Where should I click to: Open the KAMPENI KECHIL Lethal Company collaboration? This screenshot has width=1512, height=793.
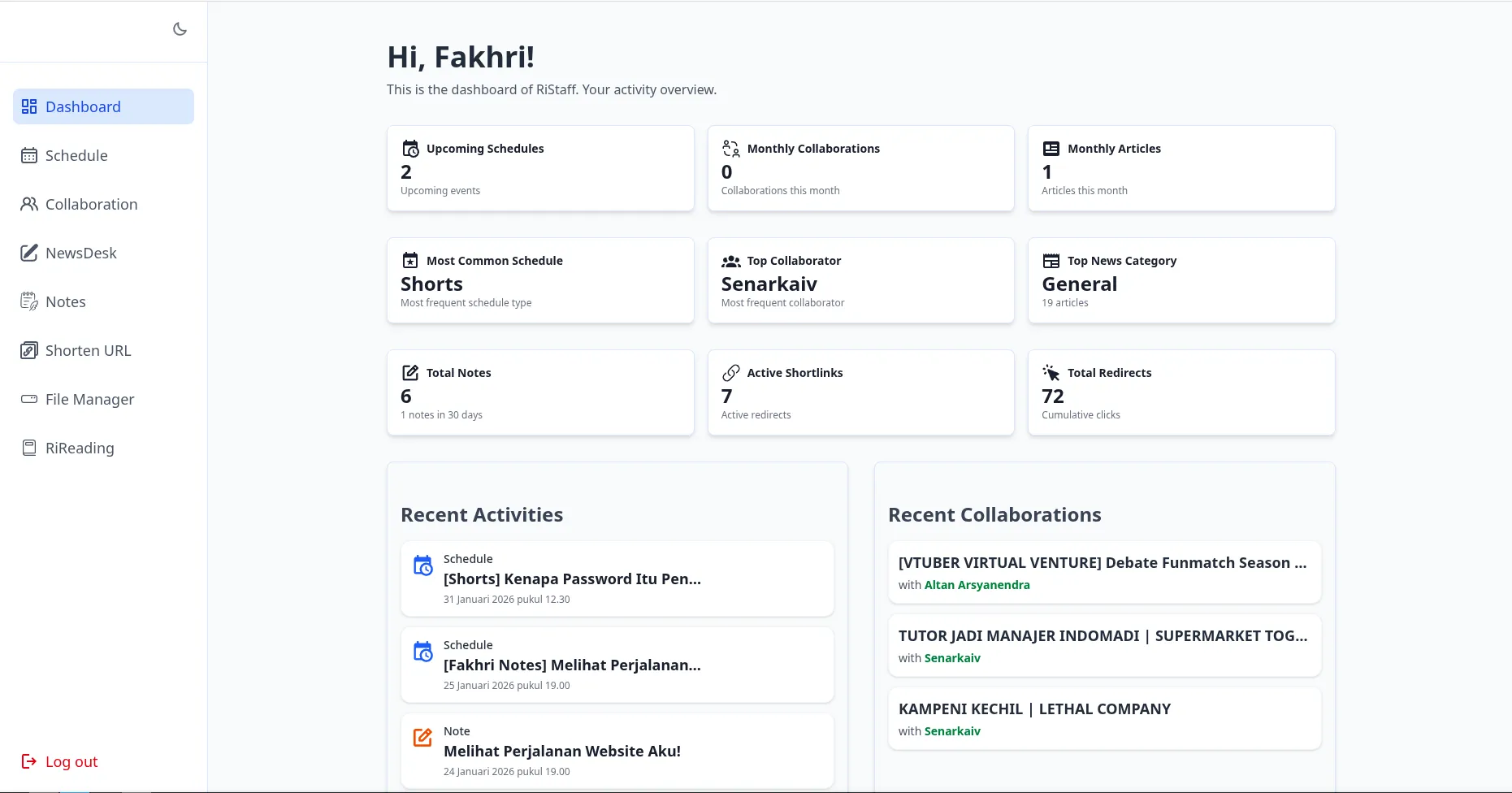pos(1104,718)
